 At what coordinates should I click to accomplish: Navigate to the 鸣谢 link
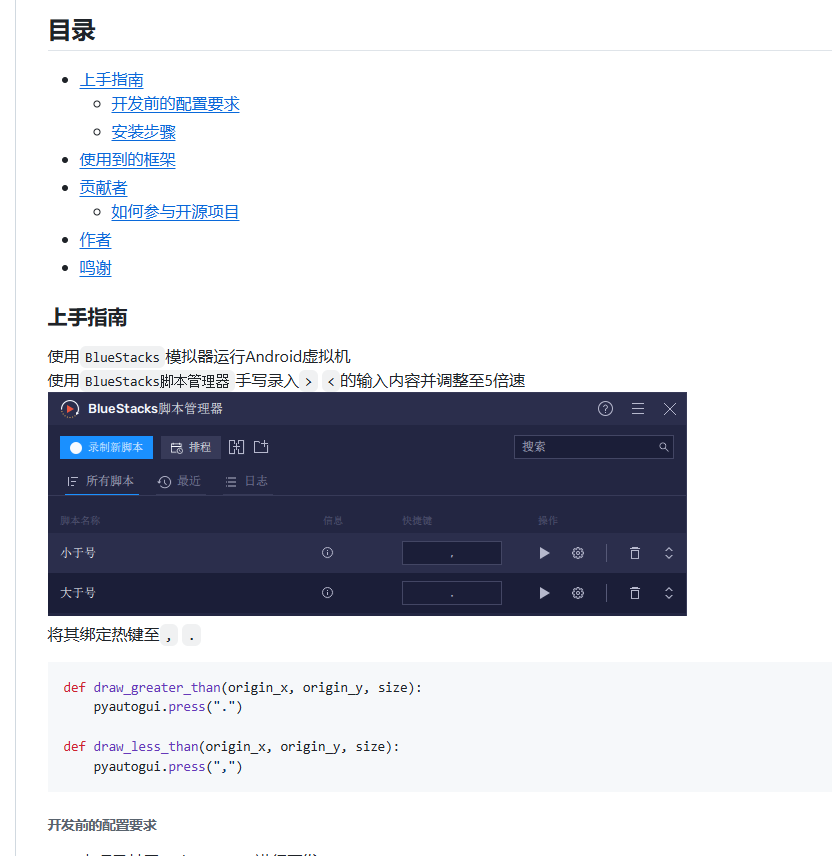click(96, 268)
